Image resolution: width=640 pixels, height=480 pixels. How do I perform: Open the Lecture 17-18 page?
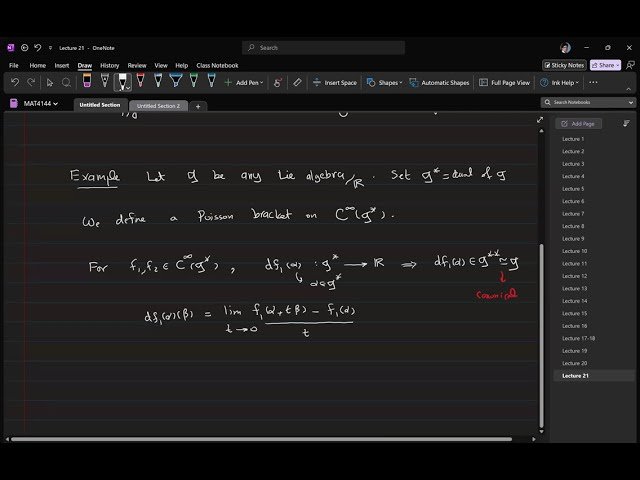click(x=578, y=338)
